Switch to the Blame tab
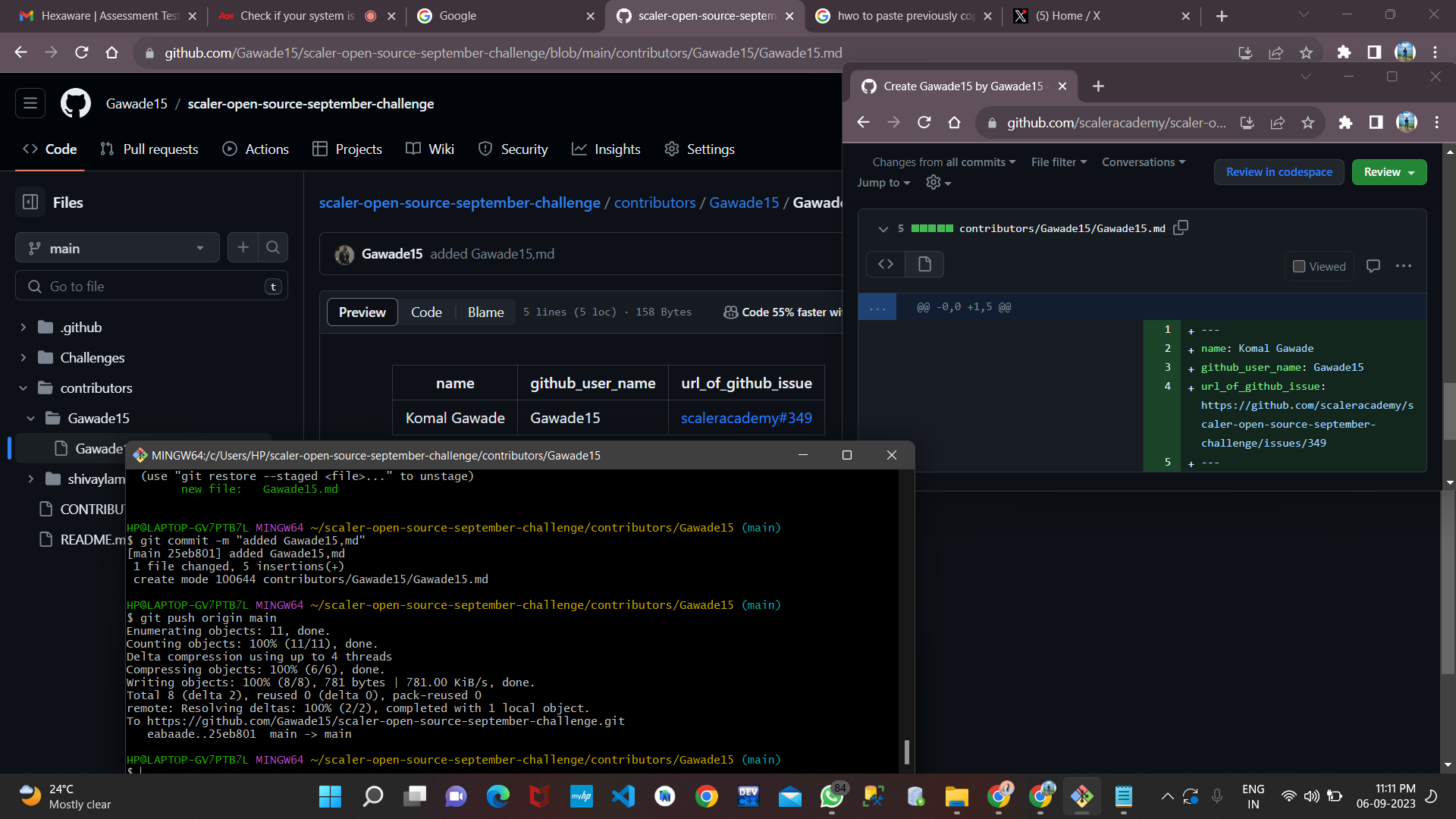 click(485, 312)
